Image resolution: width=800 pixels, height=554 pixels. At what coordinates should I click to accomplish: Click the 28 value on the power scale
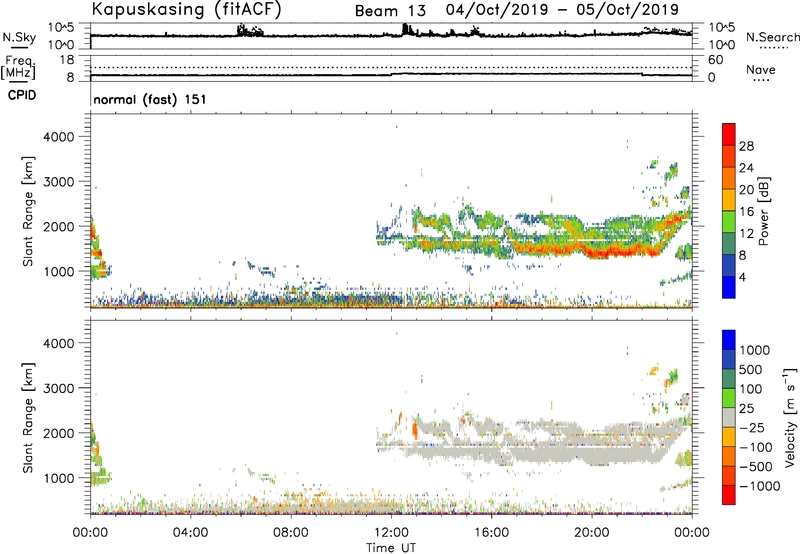(746, 146)
